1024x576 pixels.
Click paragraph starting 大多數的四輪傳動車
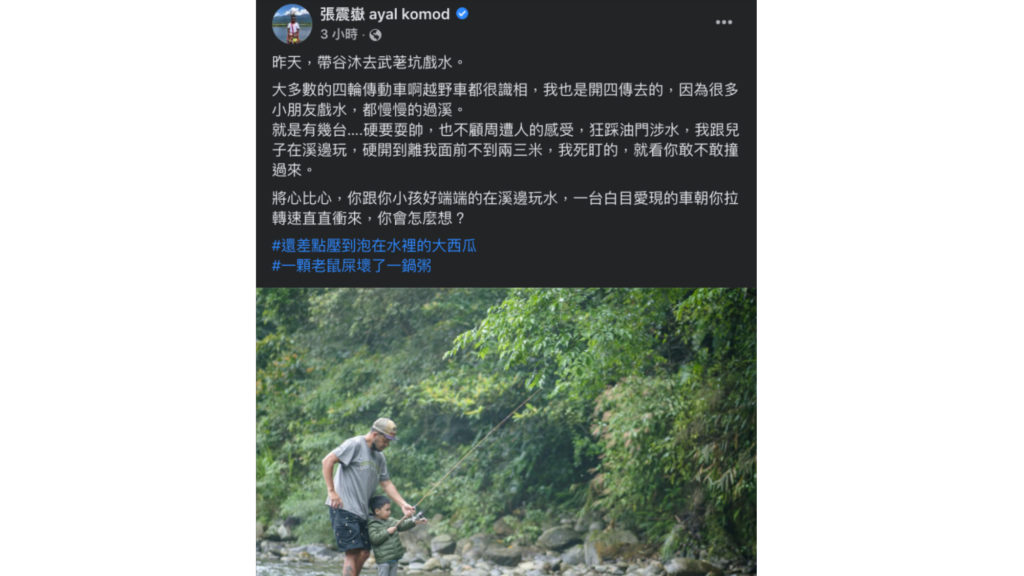click(505, 99)
